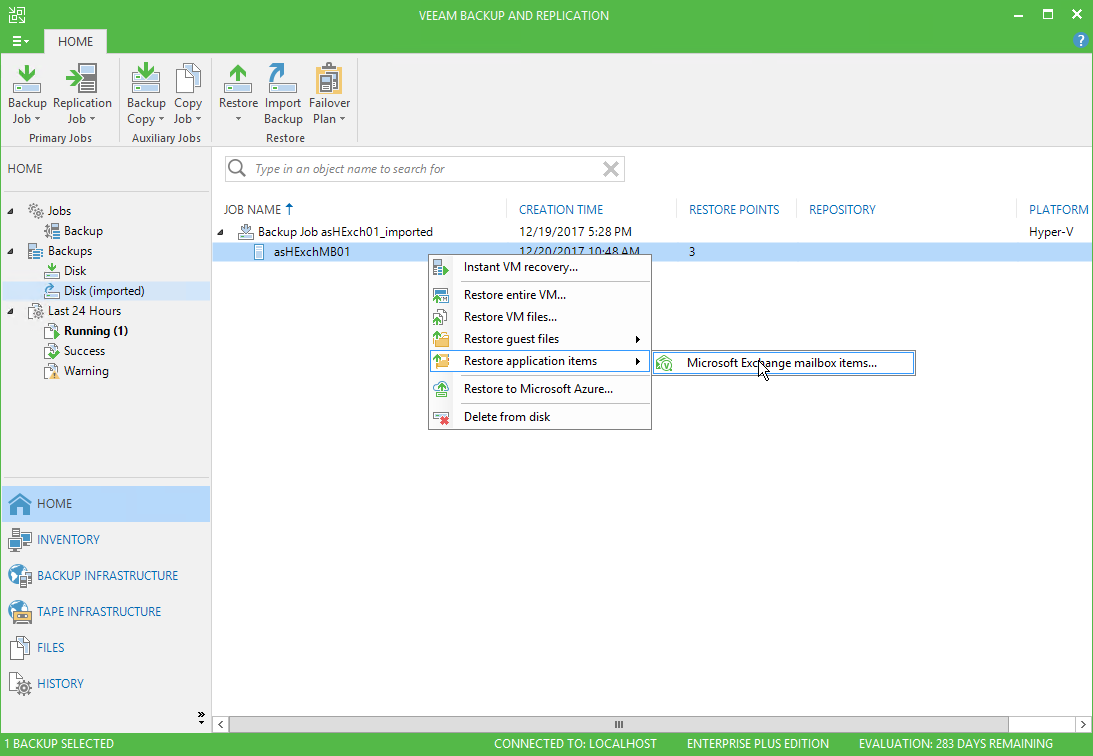1093x756 pixels.
Task: Open the HOME navigation pane button
Action: coord(106,503)
